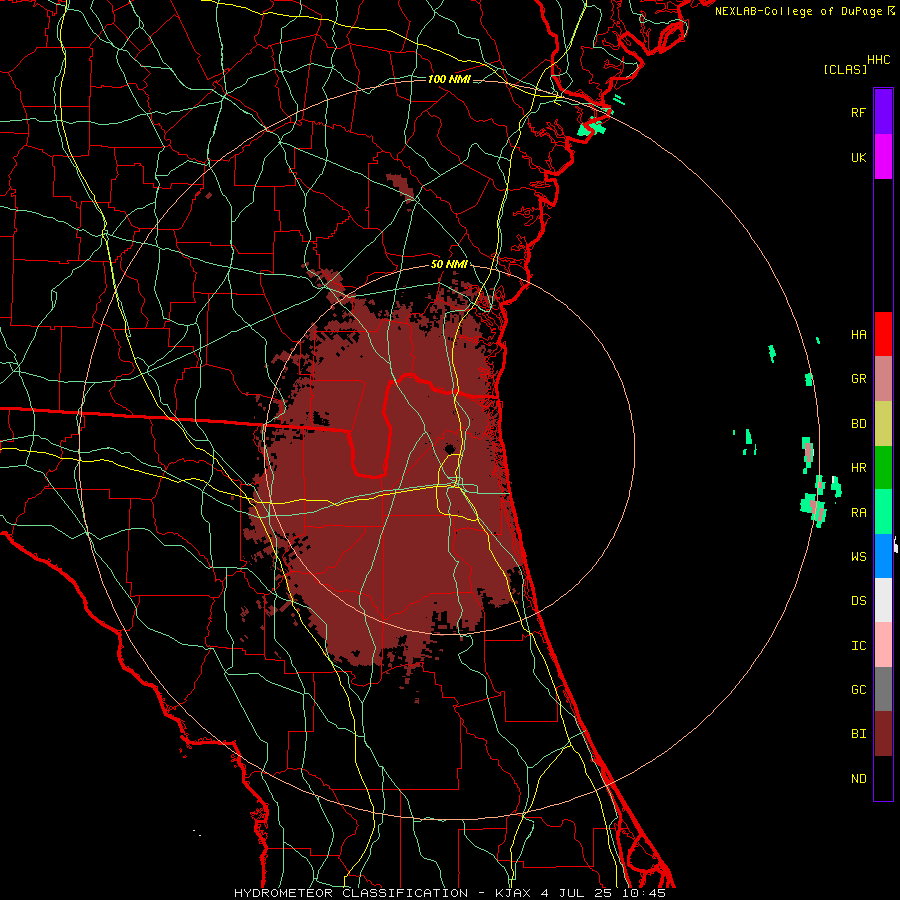Click the BI brown legend swatch

pyautogui.click(x=883, y=734)
